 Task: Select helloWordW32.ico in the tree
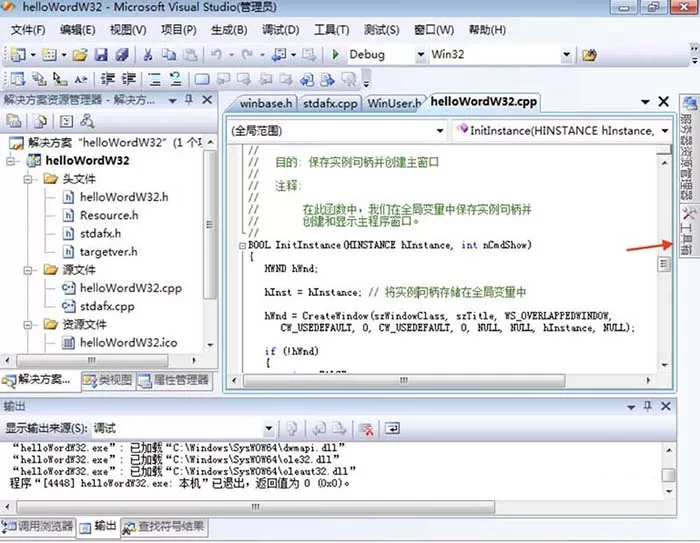pyautogui.click(x=128, y=343)
